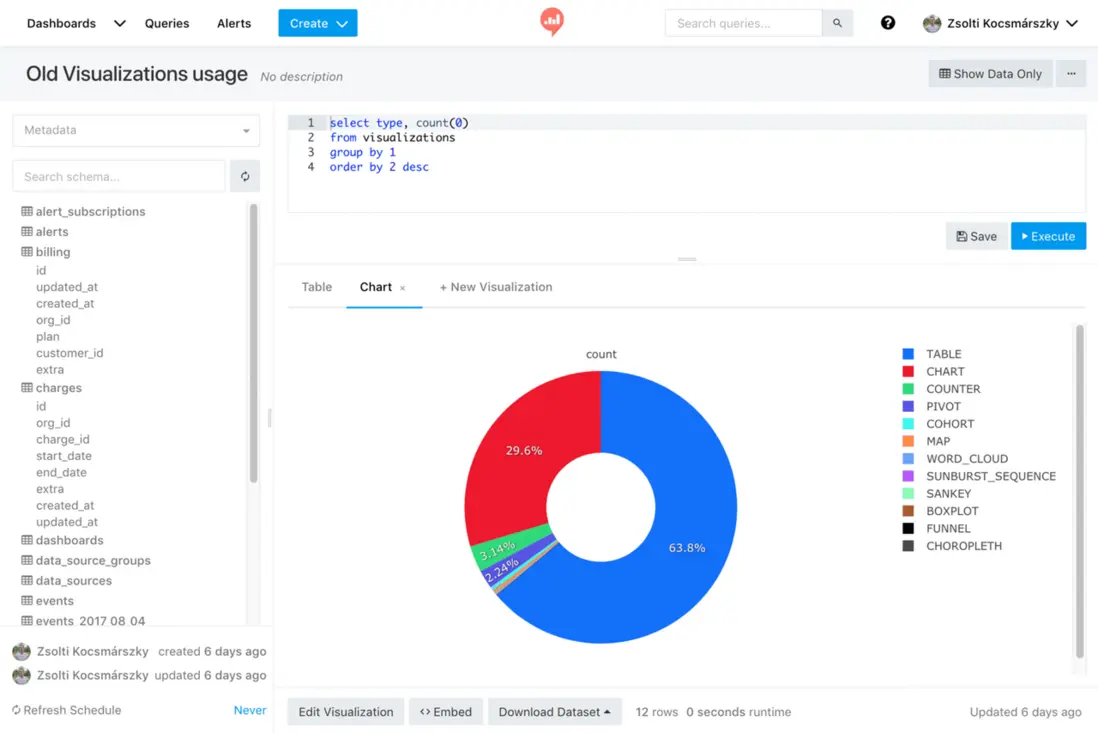
Task: Open the Queries menu item
Action: click(166, 23)
